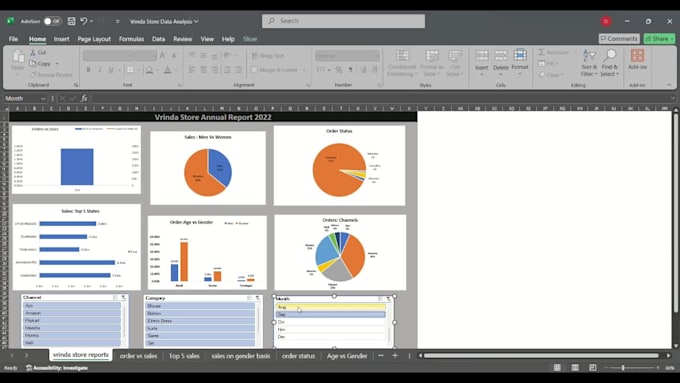This screenshot has width=680, height=383.
Task: Clear filter icon on Channel slicer
Action: (124, 298)
